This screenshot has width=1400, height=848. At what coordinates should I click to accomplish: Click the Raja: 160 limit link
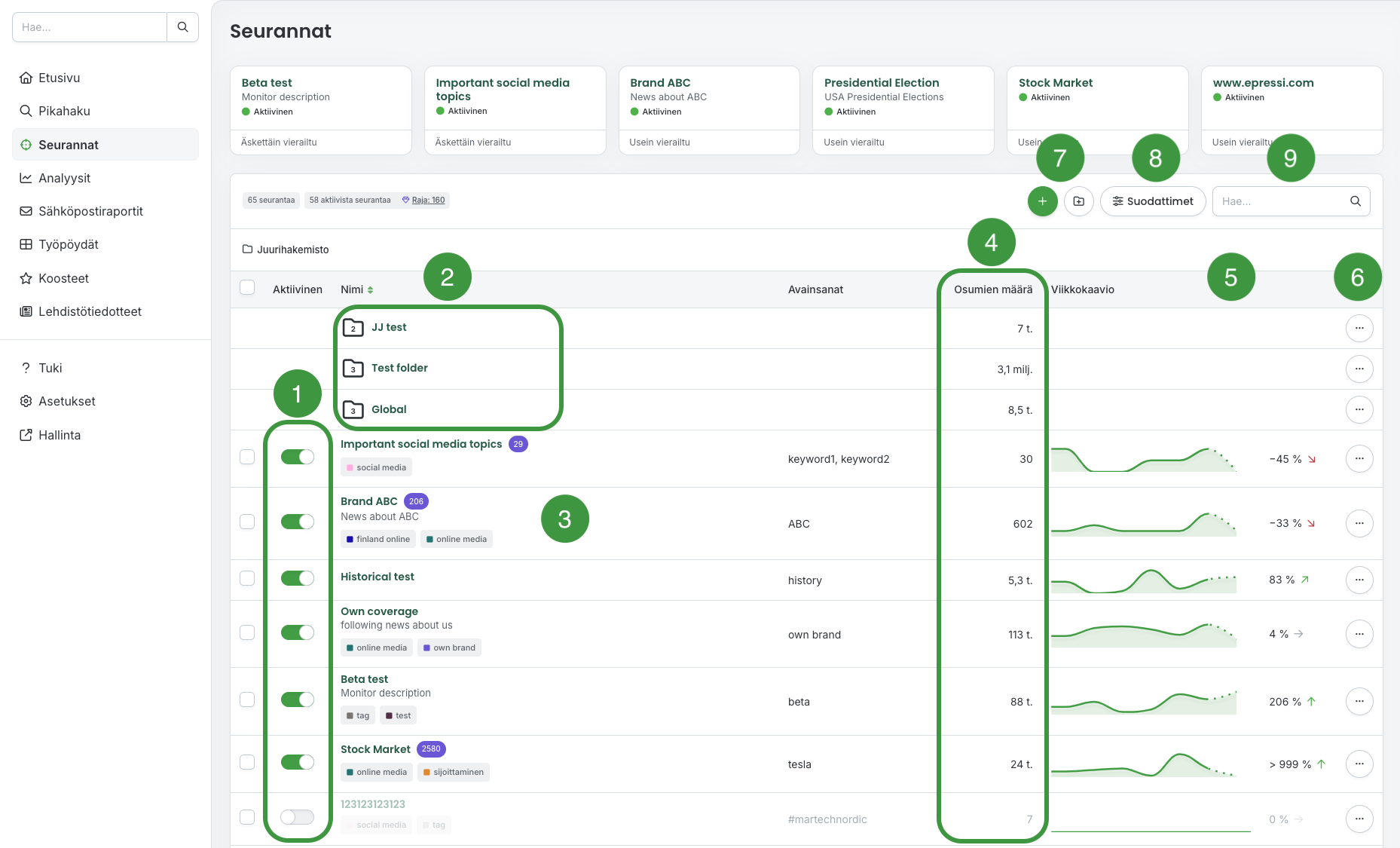click(428, 200)
